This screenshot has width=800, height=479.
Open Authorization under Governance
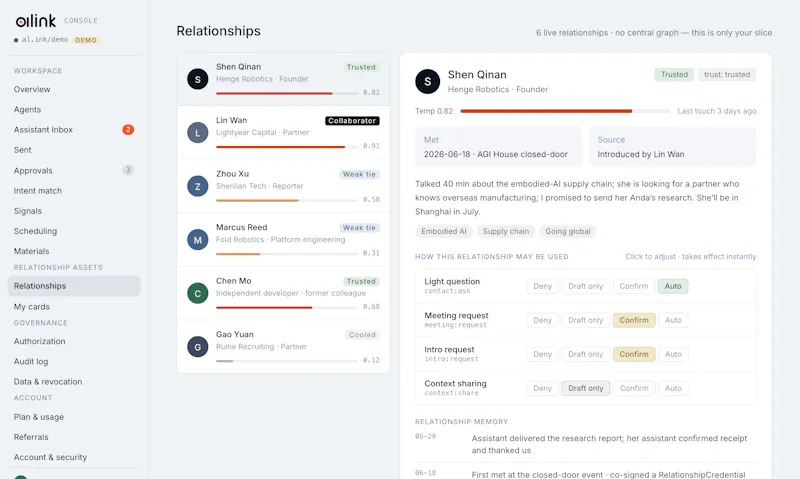click(x=39, y=341)
